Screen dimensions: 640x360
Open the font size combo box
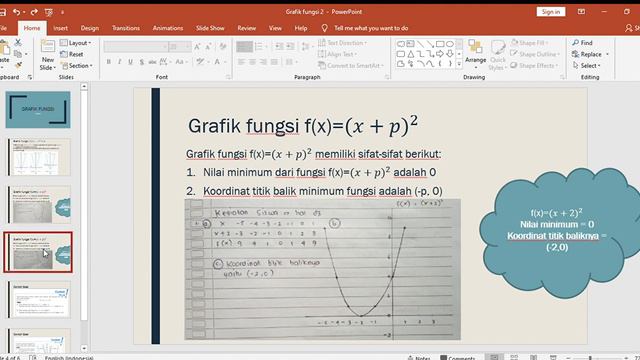[x=179, y=47]
